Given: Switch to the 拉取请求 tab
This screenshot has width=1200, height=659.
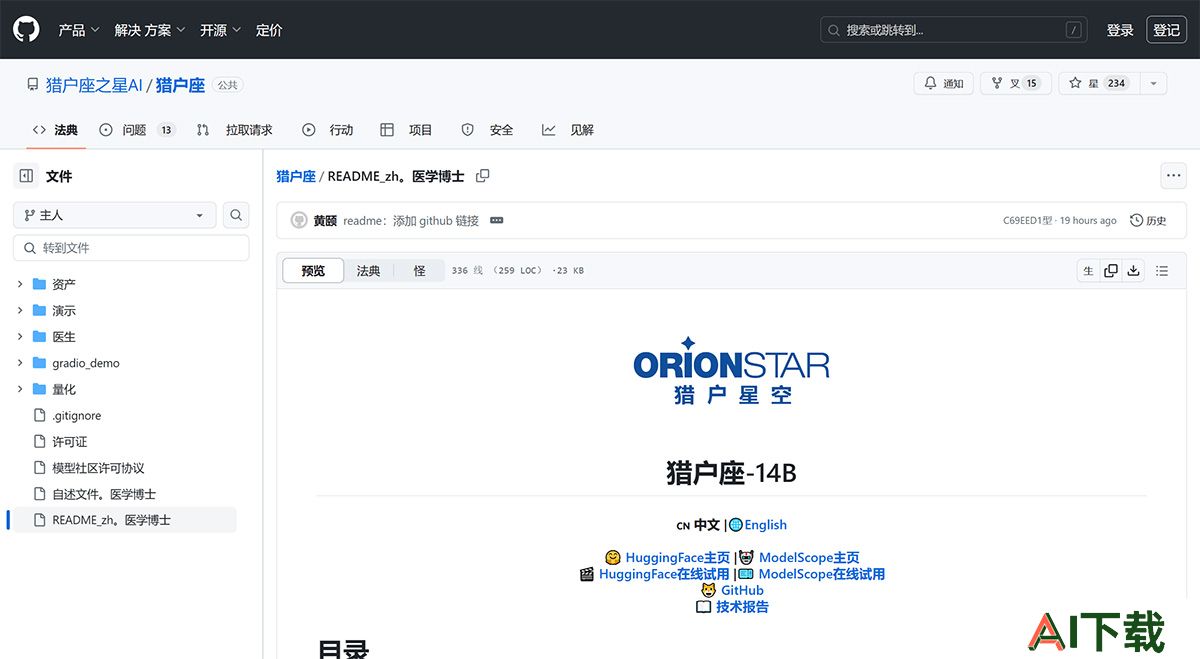Looking at the screenshot, I should [x=235, y=130].
